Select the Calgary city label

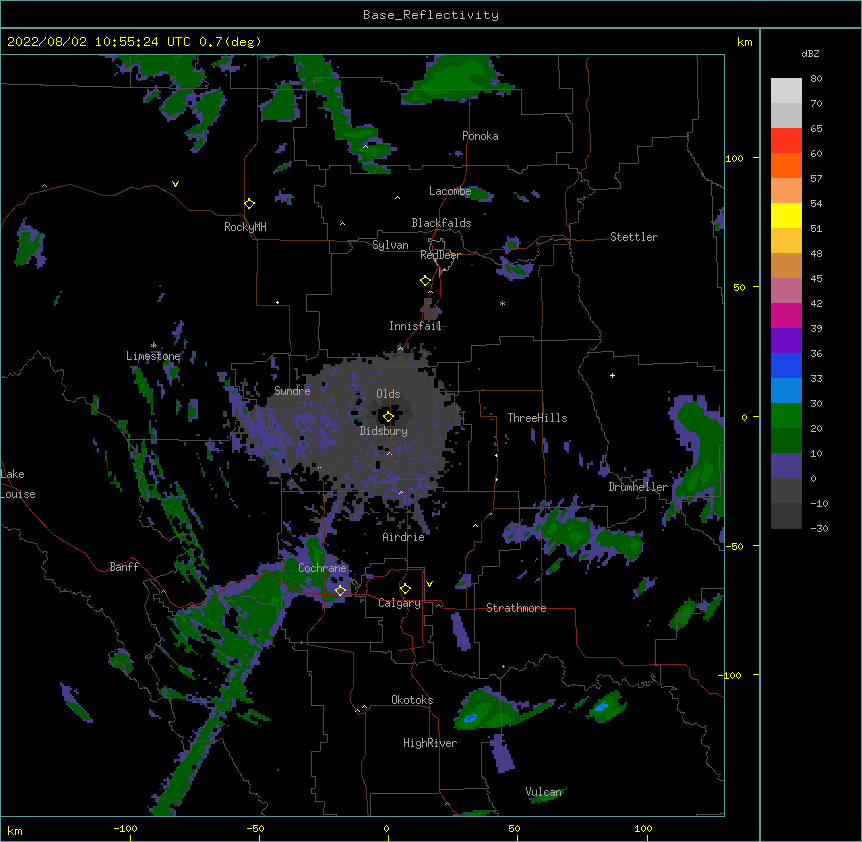tap(399, 603)
